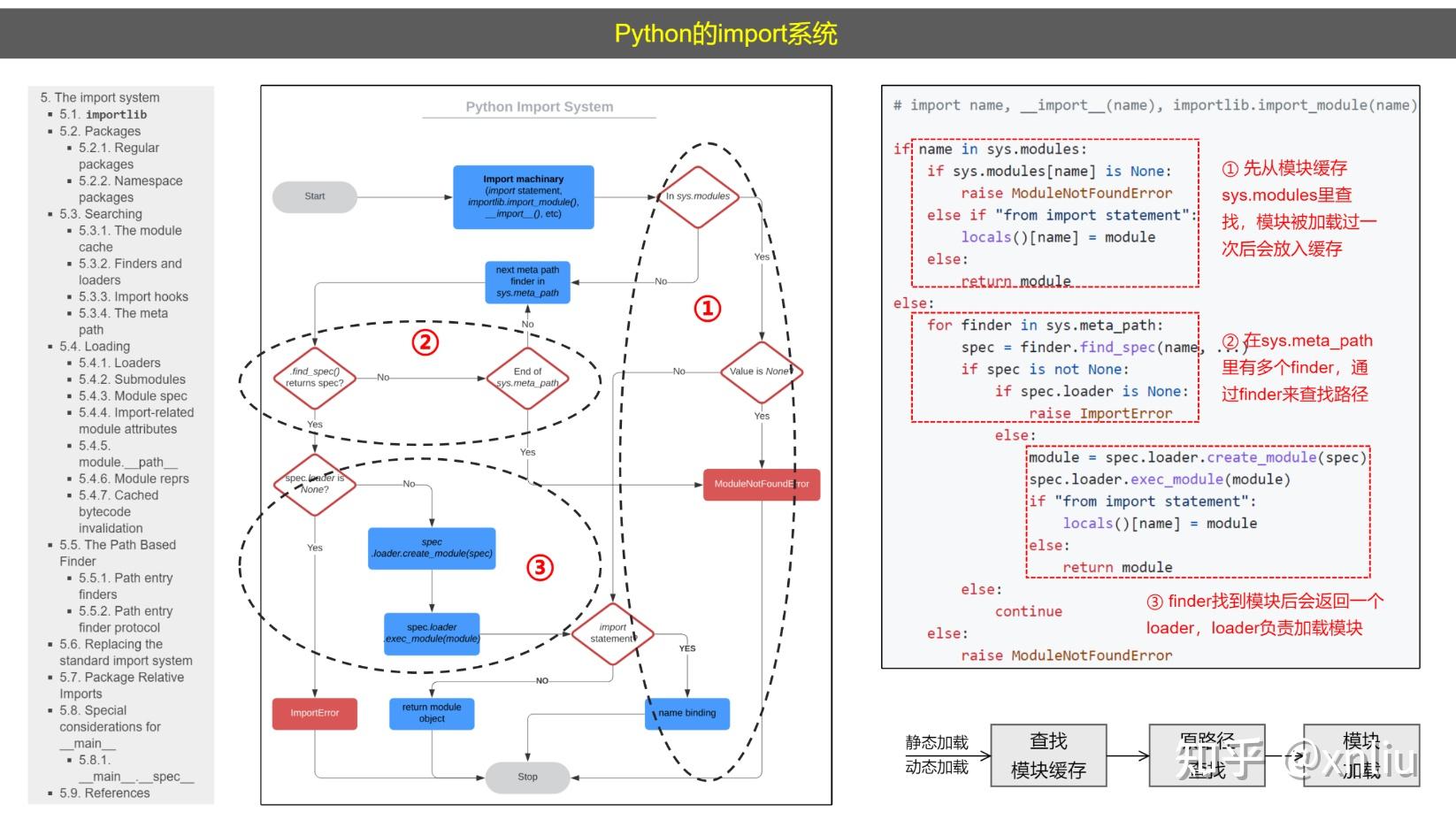Click the 'In sys.modules' decision diamond
This screenshot has width=1456, height=820.
pos(699,196)
